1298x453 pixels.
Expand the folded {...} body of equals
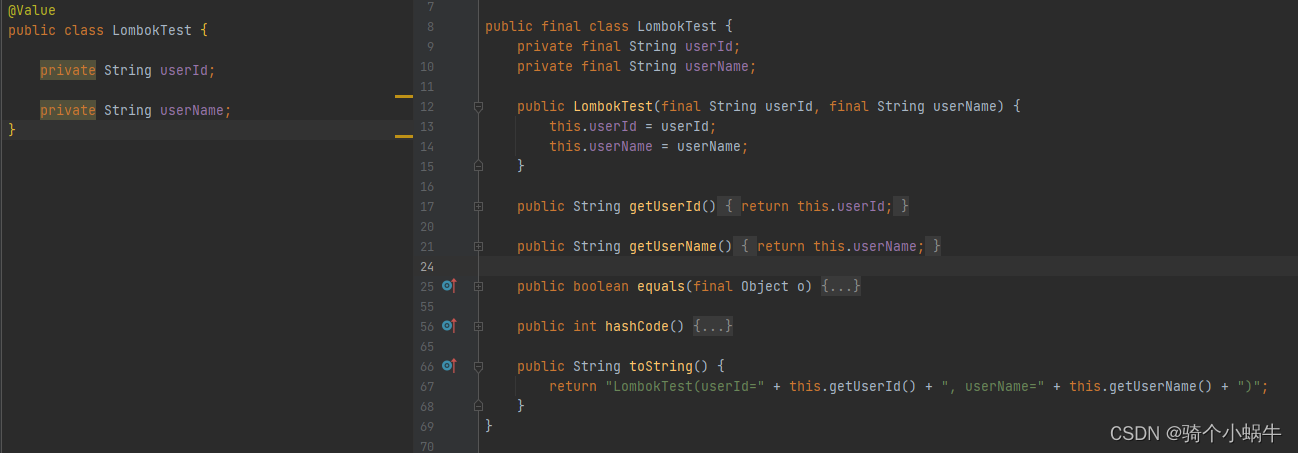point(841,286)
